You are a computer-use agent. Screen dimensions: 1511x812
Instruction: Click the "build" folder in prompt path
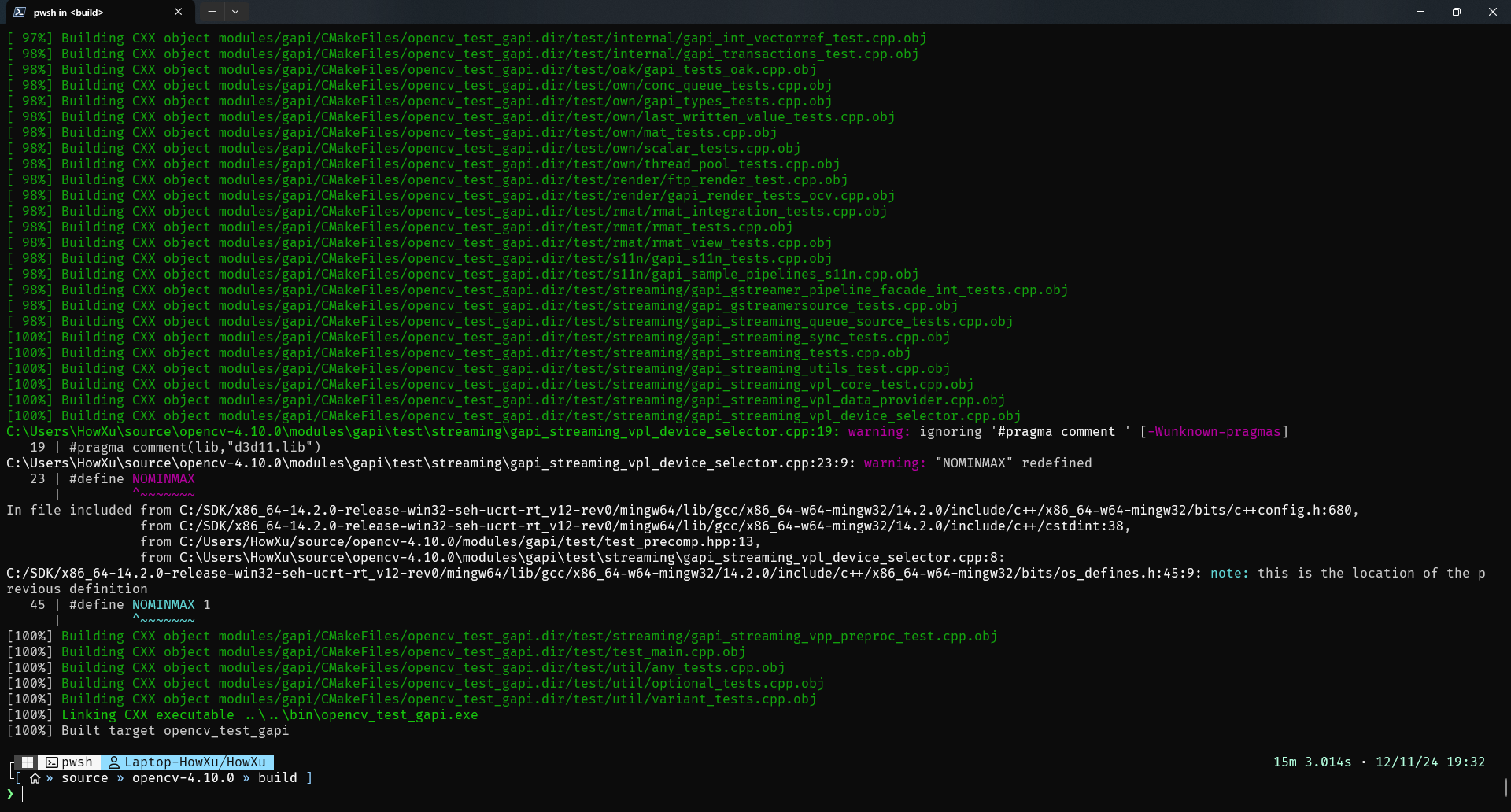point(277,777)
